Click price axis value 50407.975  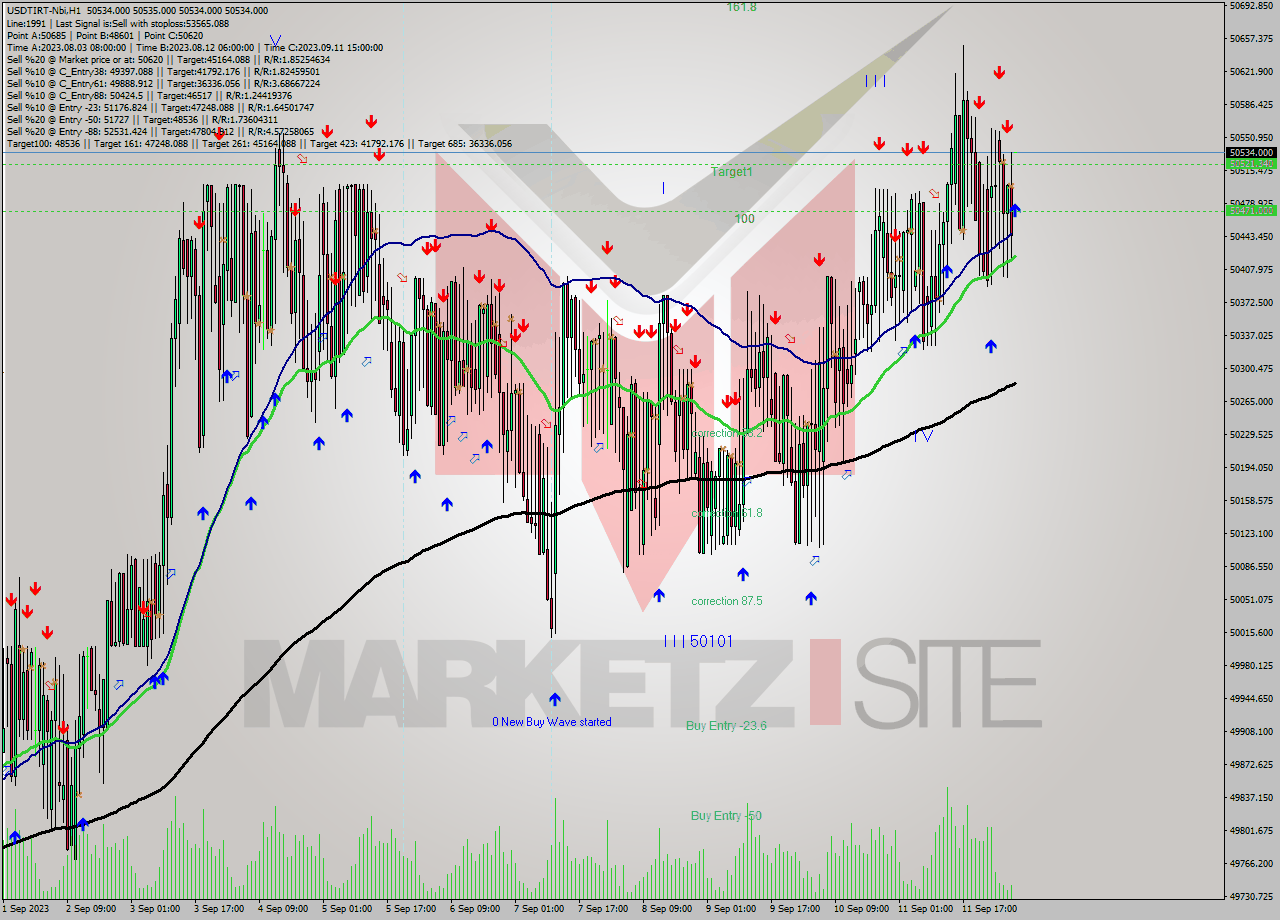pyautogui.click(x=1252, y=269)
